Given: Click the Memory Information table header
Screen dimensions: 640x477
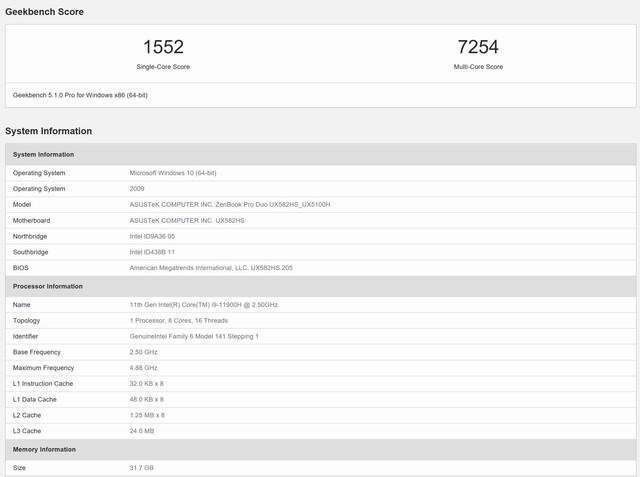Looking at the screenshot, I should (x=43, y=450).
